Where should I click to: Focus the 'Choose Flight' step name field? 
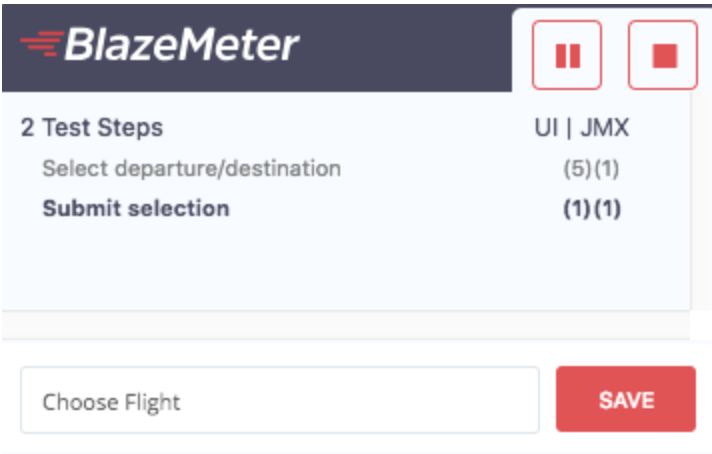click(280, 400)
